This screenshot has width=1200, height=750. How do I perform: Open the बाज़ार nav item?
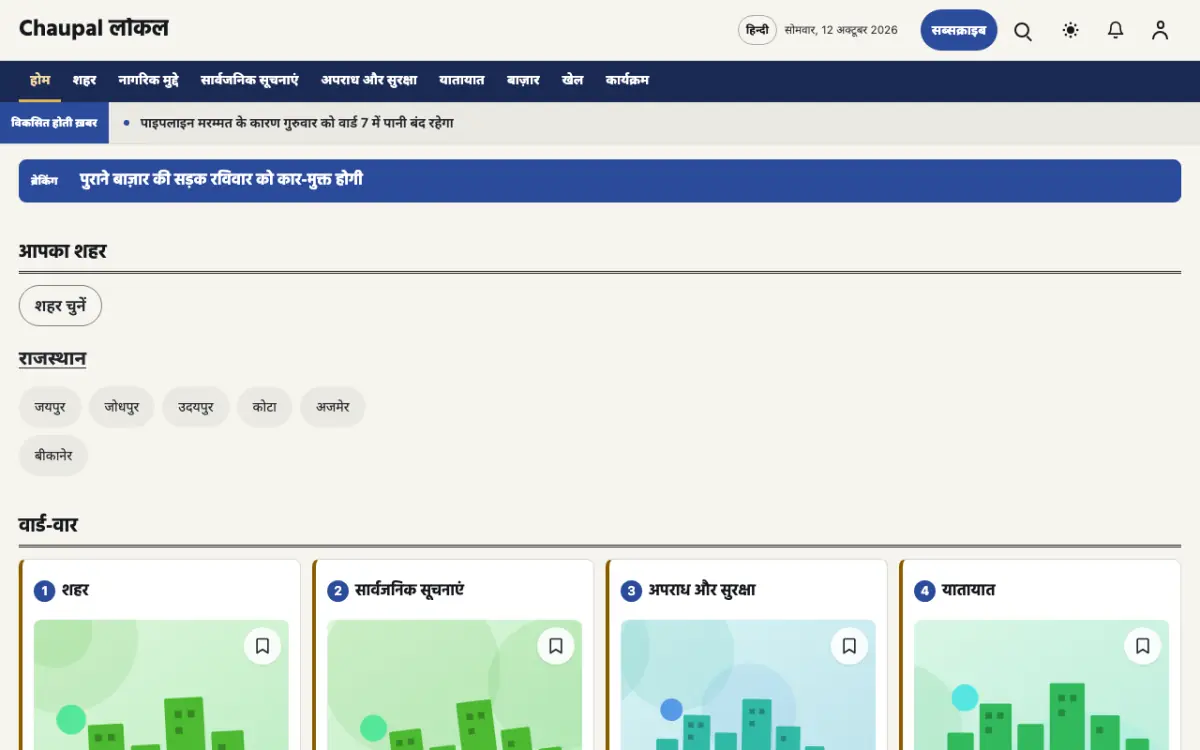(x=523, y=80)
